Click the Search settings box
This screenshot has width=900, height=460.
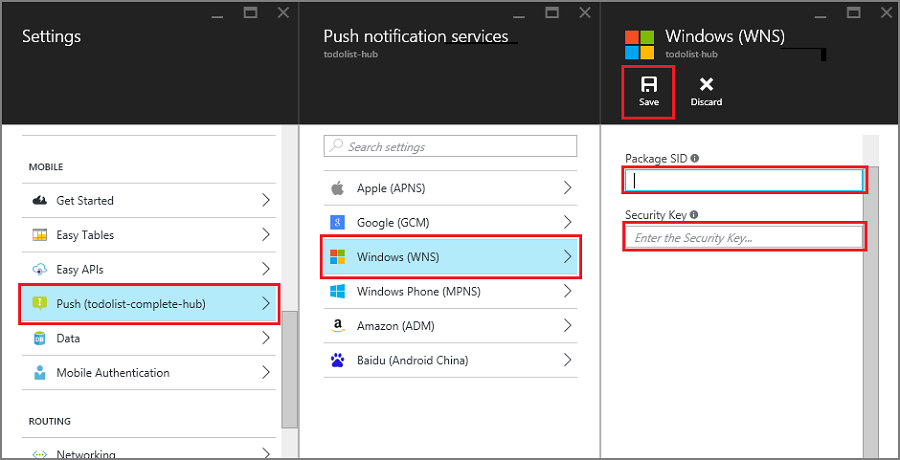[x=450, y=147]
